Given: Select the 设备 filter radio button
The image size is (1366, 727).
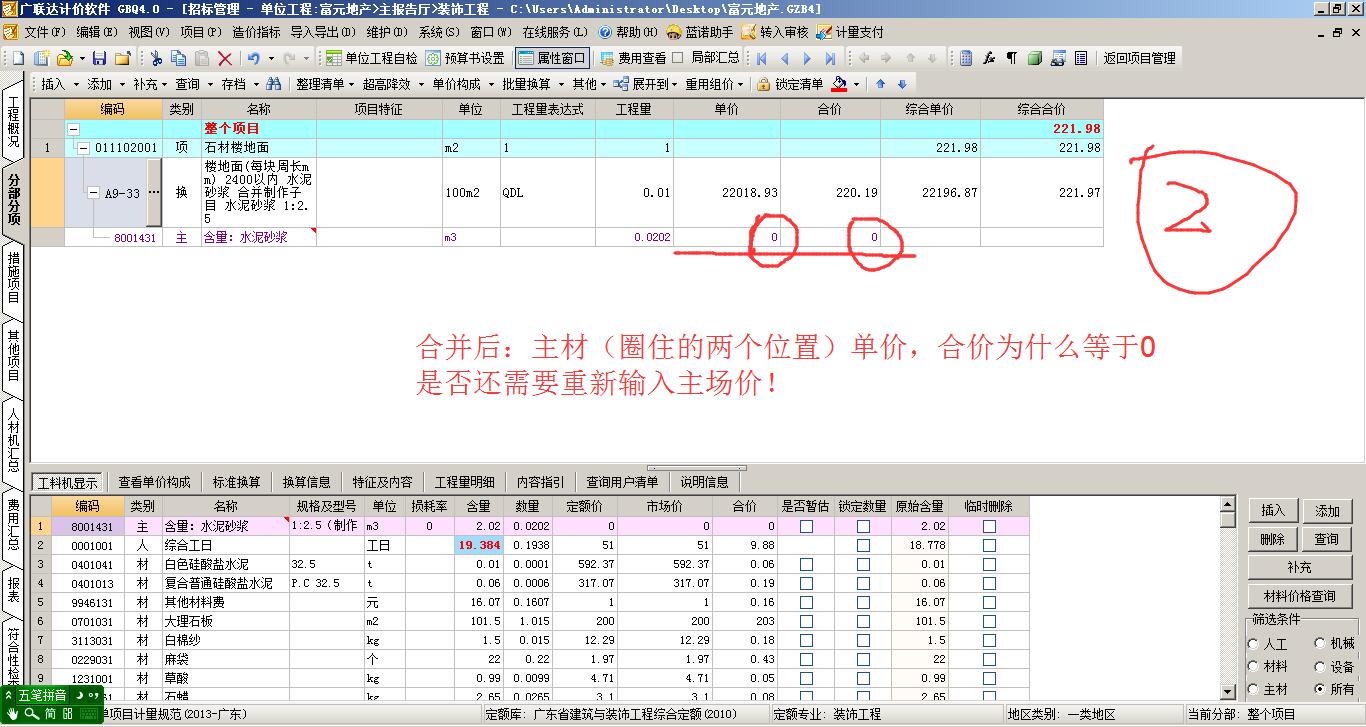Looking at the screenshot, I should tap(1320, 666).
